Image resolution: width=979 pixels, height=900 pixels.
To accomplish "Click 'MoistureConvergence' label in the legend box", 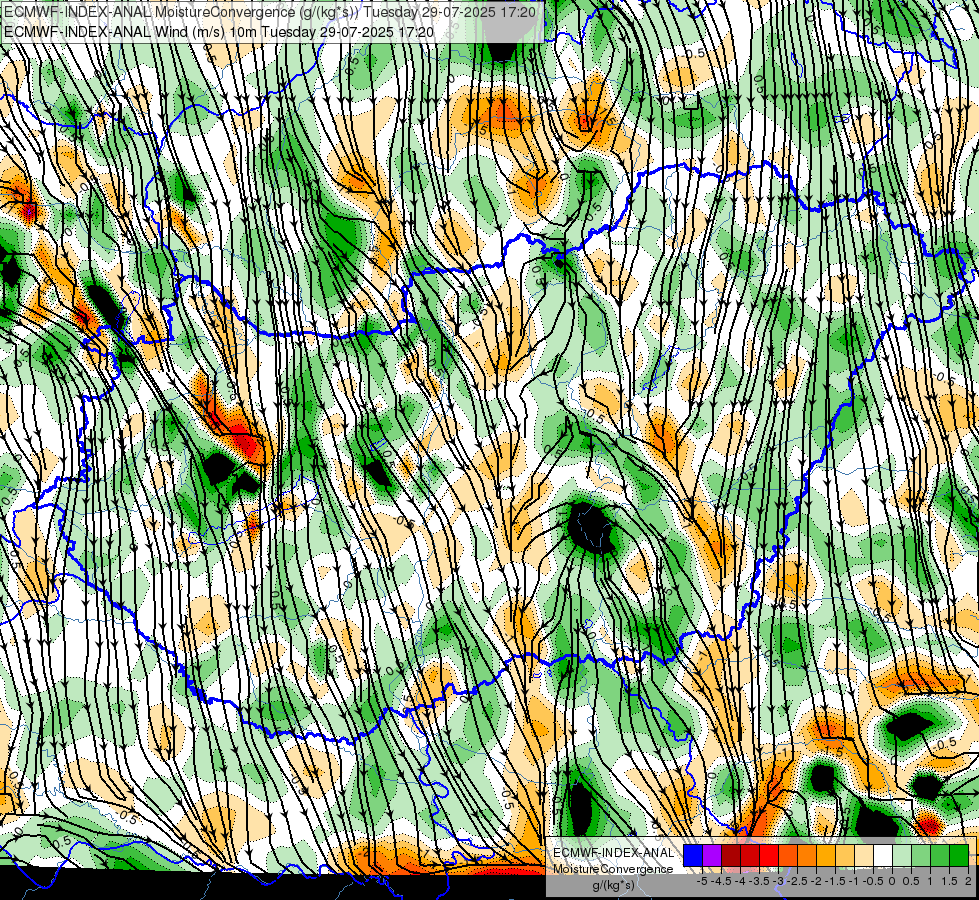I will (x=613, y=869).
